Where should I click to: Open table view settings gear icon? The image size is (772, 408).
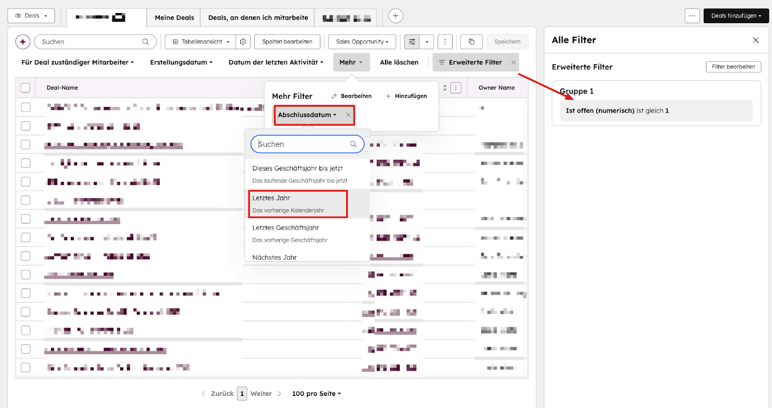243,42
